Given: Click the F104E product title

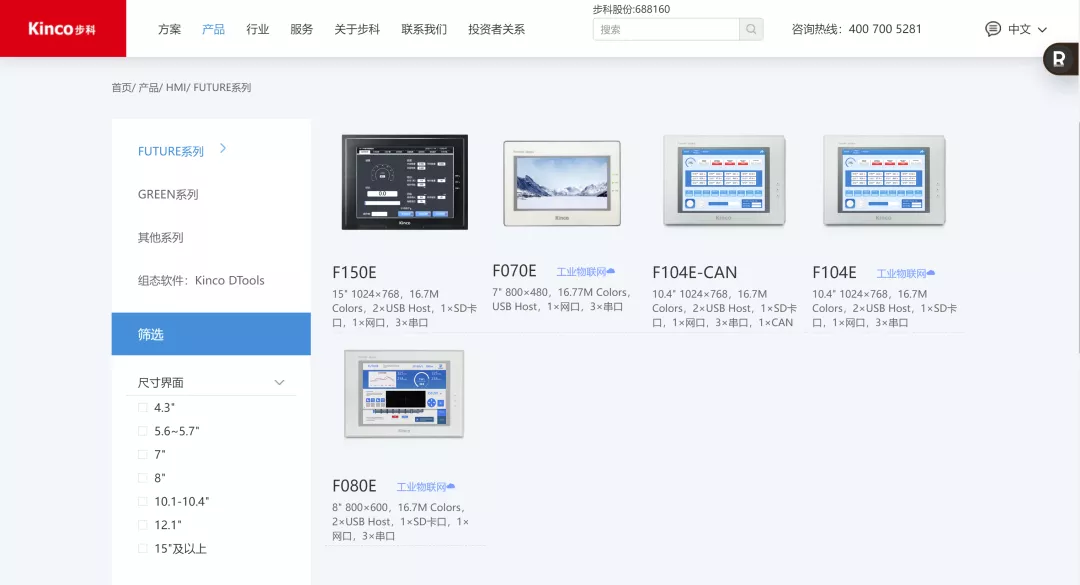Looking at the screenshot, I should coord(834,272).
